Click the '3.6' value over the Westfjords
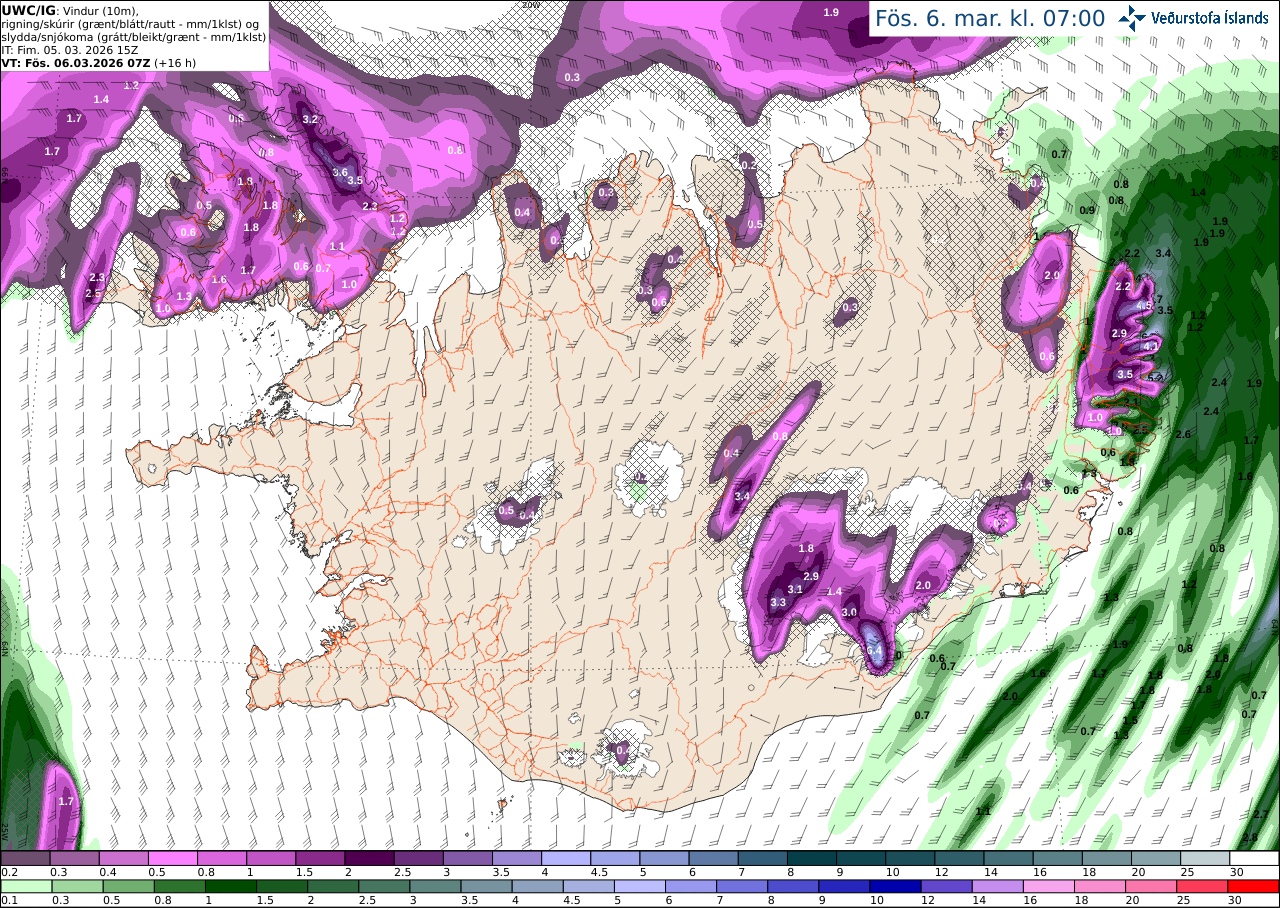The width and height of the screenshot is (1280, 908). (340, 172)
